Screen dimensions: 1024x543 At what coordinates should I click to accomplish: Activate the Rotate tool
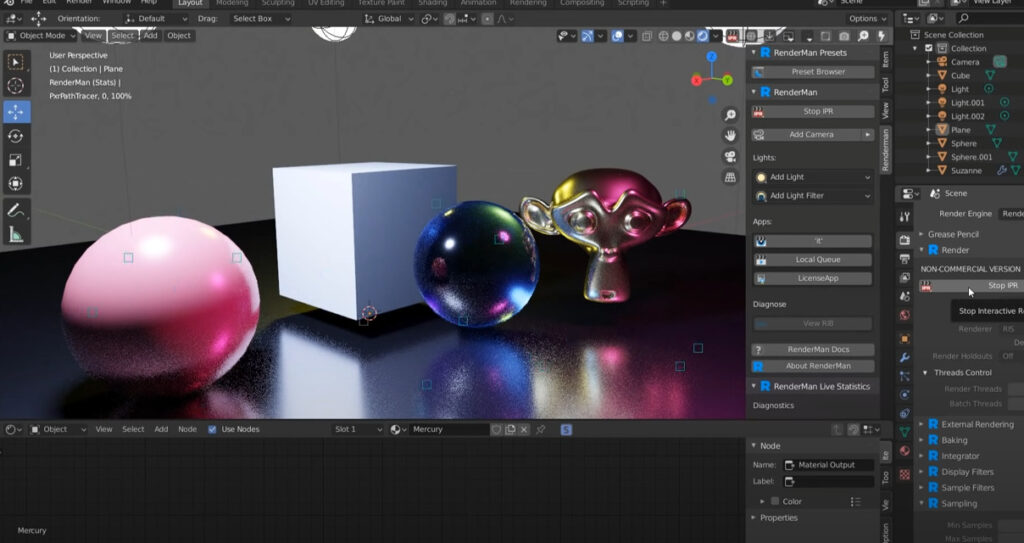click(x=15, y=136)
